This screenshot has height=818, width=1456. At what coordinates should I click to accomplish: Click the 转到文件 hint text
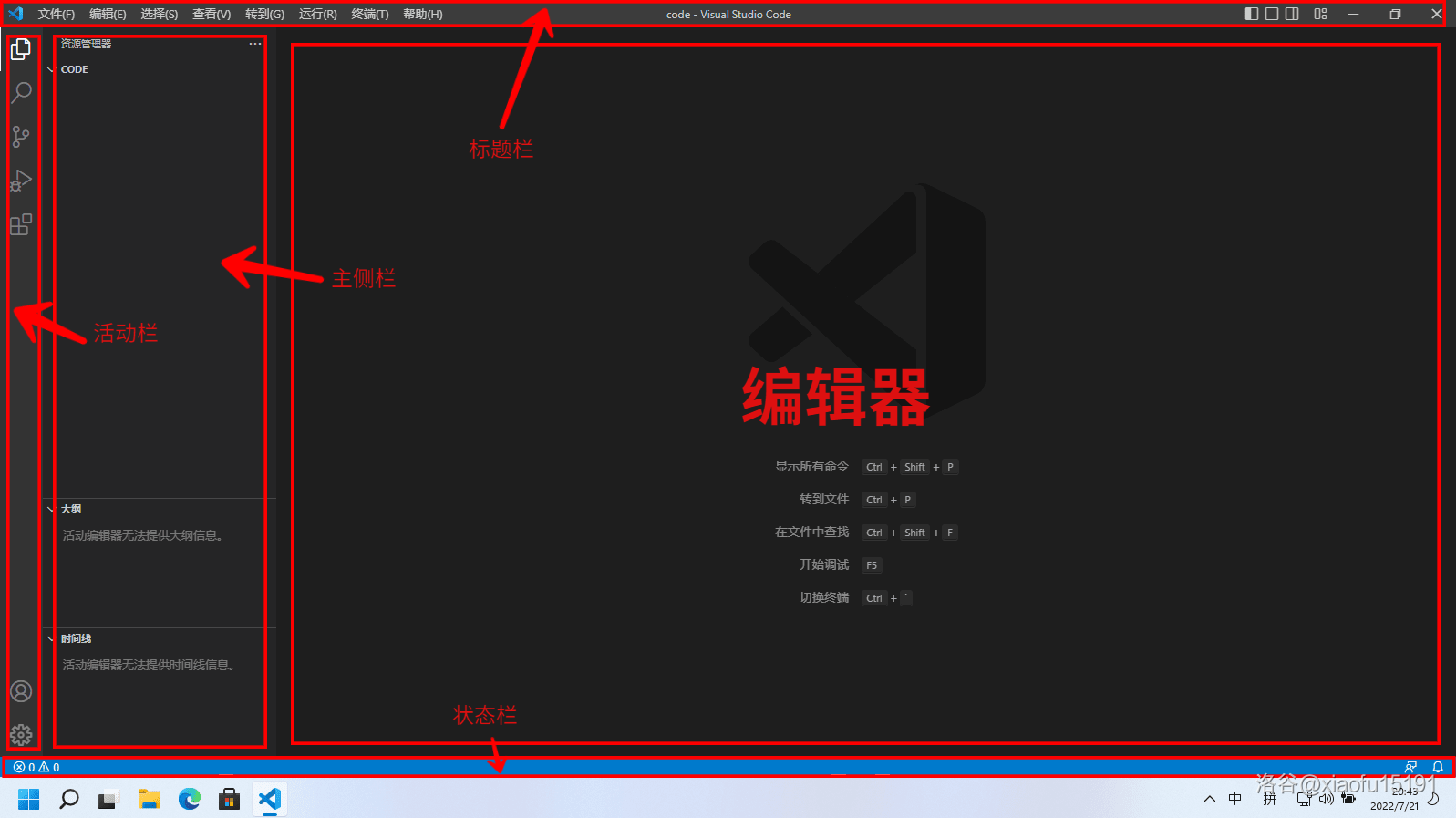pos(824,499)
